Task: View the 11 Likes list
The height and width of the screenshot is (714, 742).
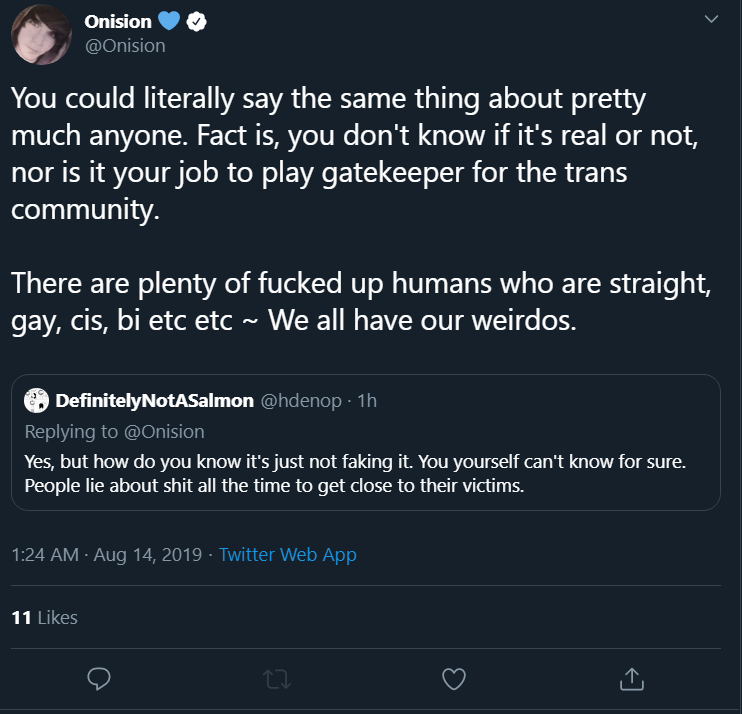Action: click(x=44, y=617)
